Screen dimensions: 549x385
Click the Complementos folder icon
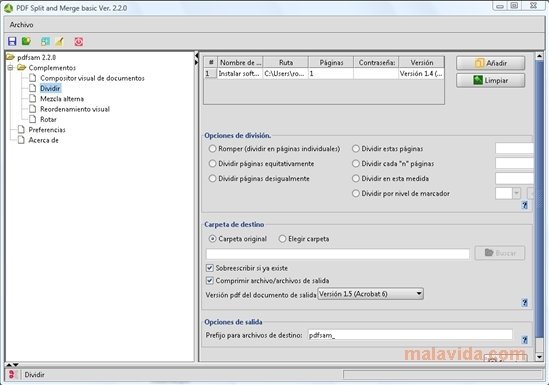pyautogui.click(x=22, y=68)
